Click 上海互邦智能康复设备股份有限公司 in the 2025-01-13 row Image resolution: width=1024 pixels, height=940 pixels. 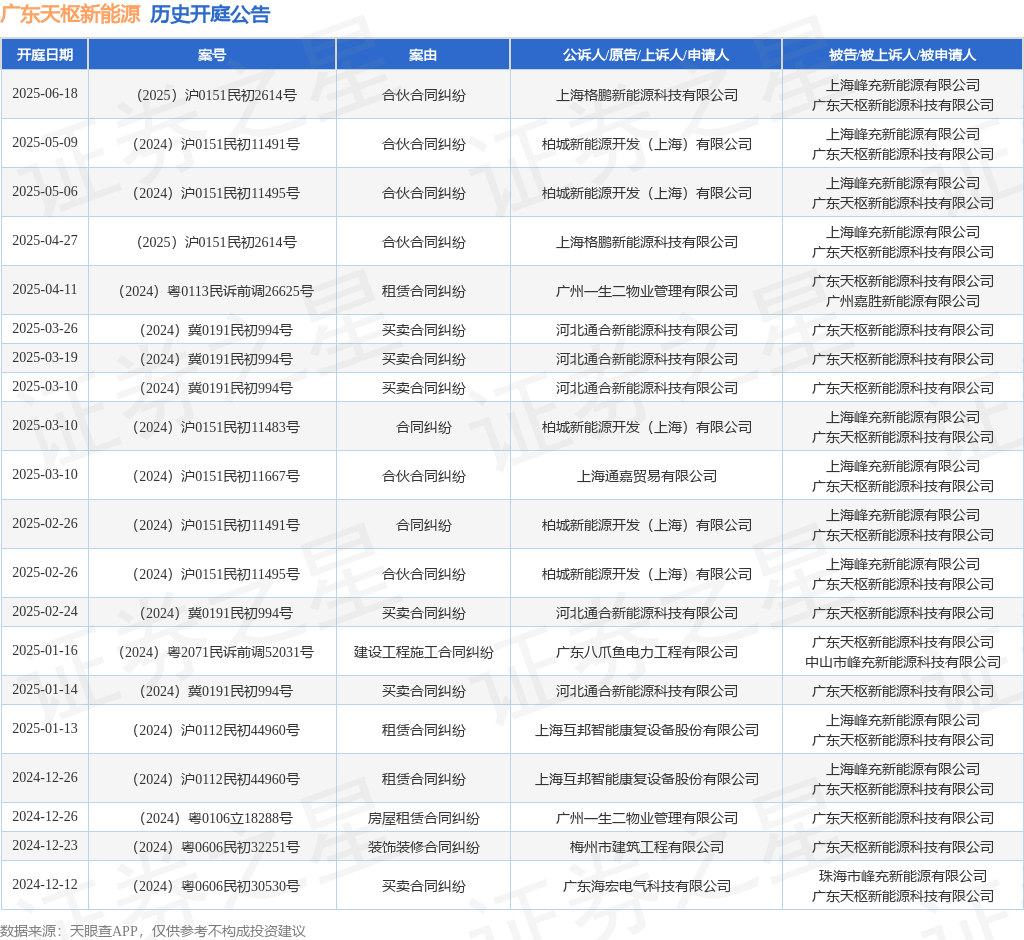647,730
